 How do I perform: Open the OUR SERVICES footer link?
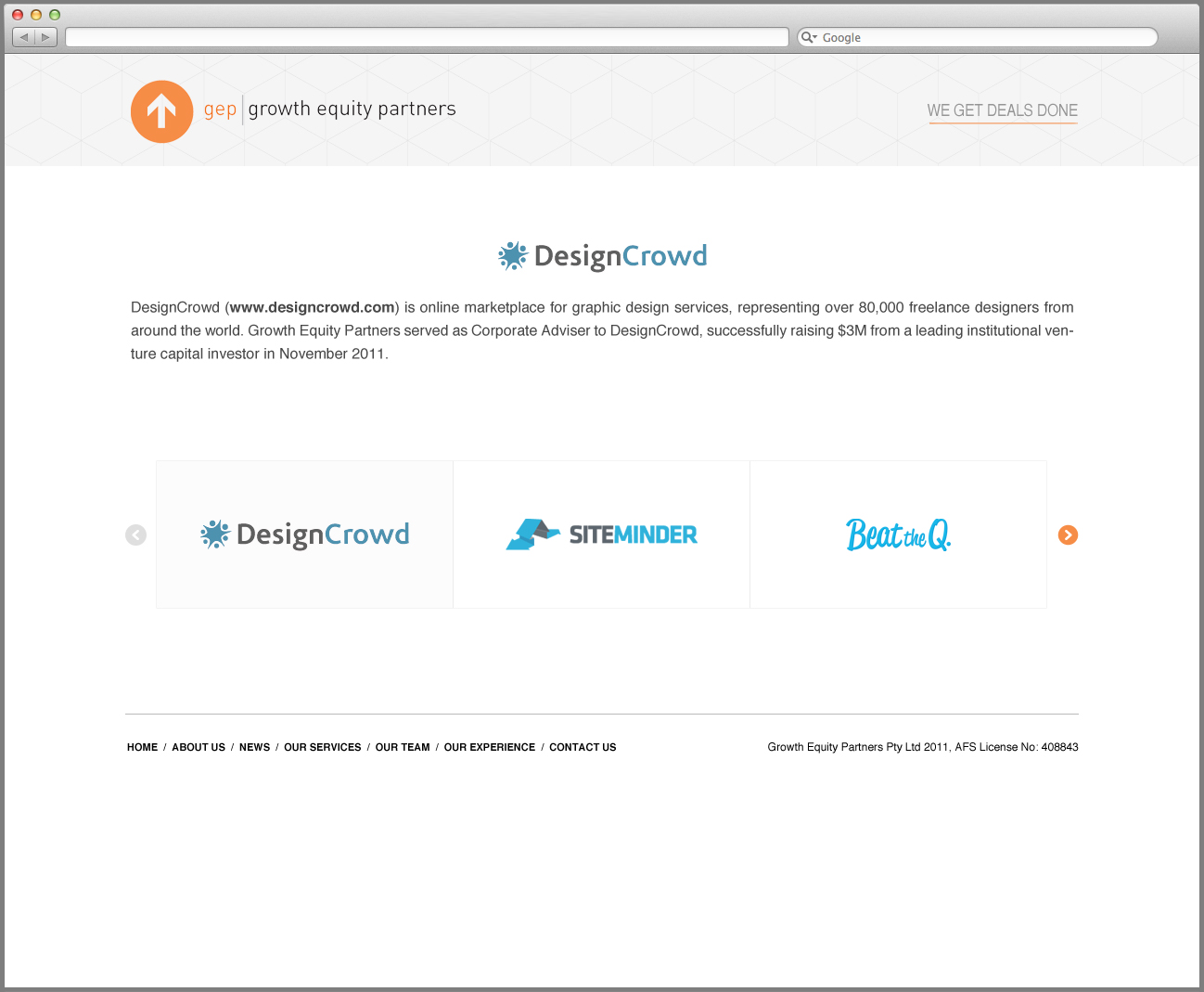pyautogui.click(x=323, y=747)
